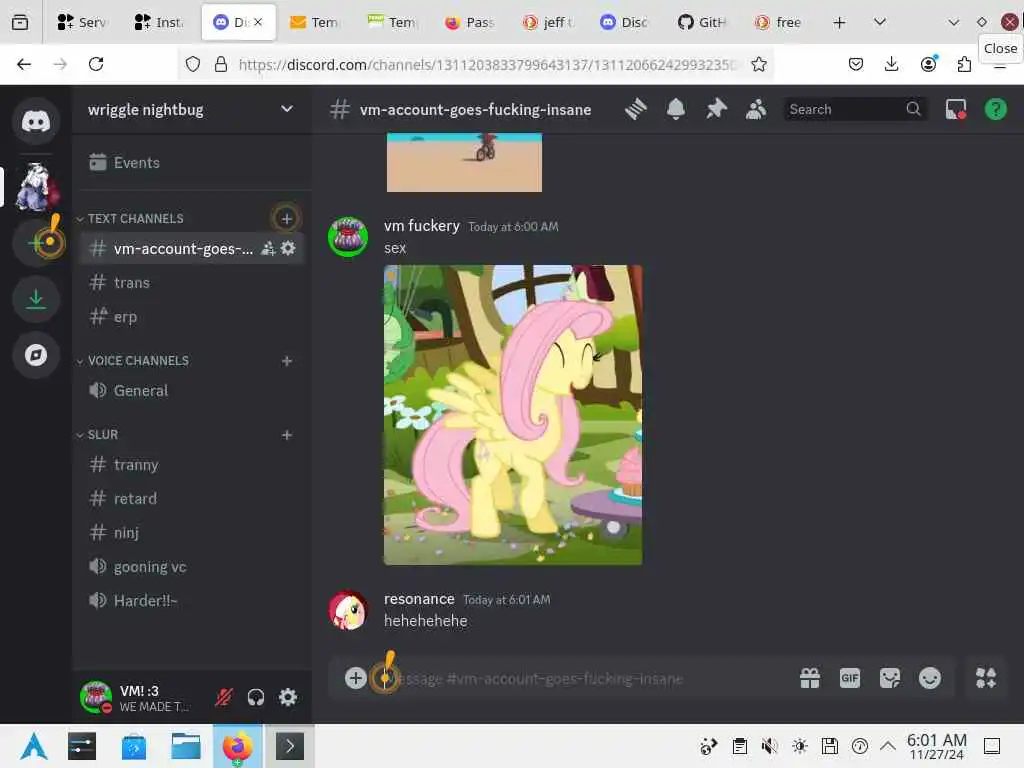1024x768 pixels.
Task: Open Notification Settings bell icon
Action: tap(676, 109)
